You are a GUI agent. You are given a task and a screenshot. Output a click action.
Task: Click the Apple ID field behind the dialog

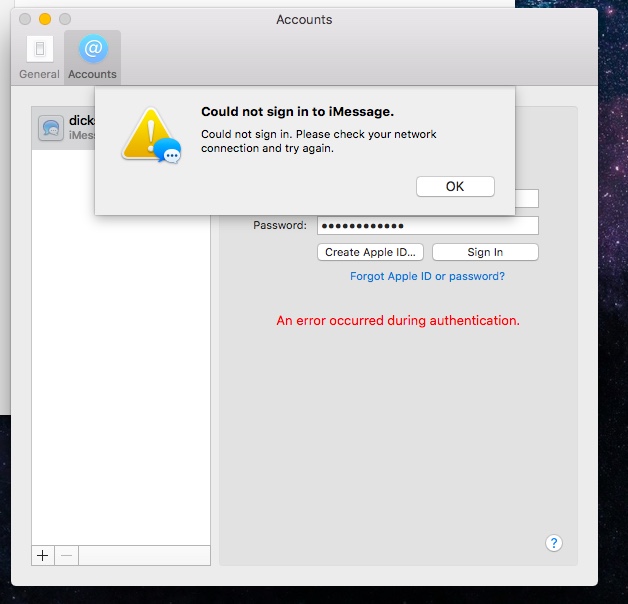pos(527,199)
